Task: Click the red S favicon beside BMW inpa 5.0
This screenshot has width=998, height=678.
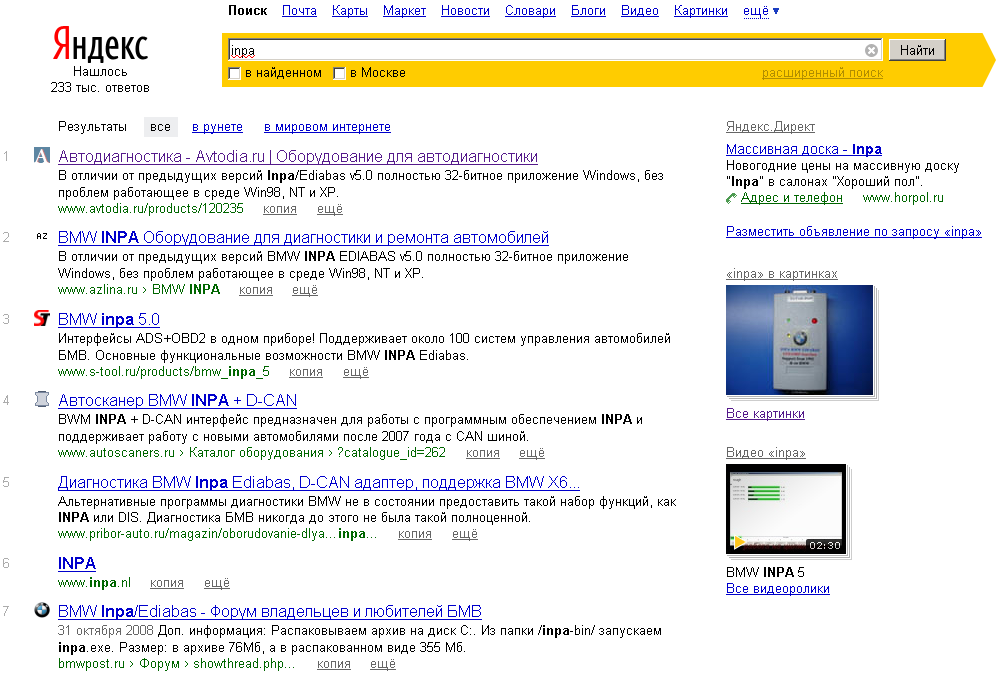Action: click(41, 318)
